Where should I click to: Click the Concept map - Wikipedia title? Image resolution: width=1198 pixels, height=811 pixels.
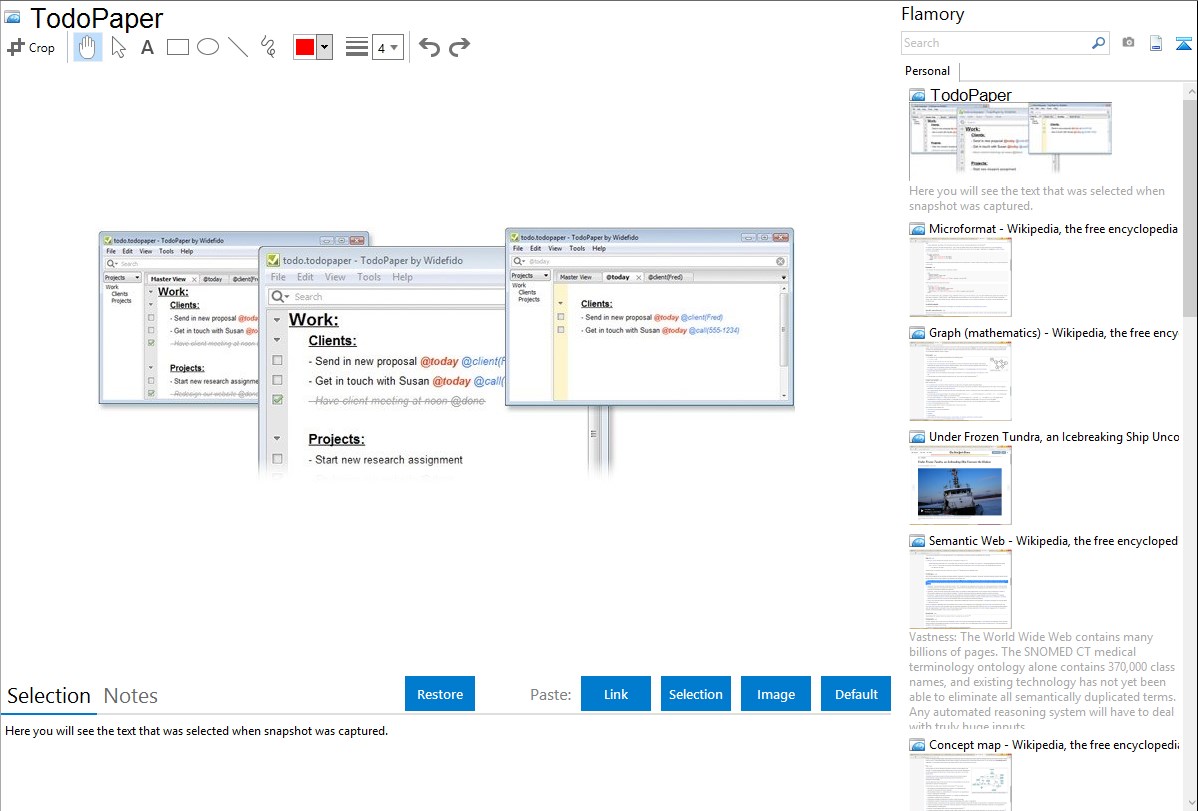[1053, 744]
